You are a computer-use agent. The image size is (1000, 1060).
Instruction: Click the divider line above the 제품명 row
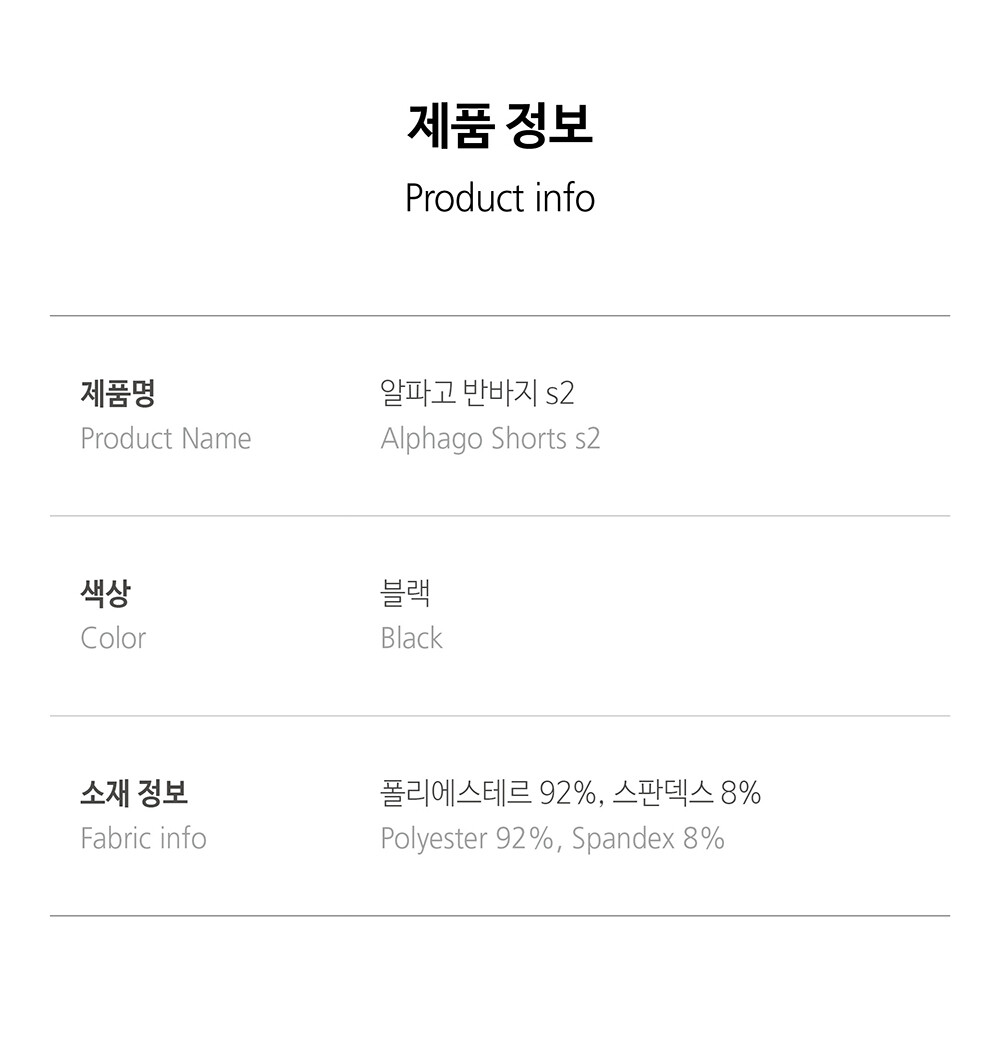[500, 316]
